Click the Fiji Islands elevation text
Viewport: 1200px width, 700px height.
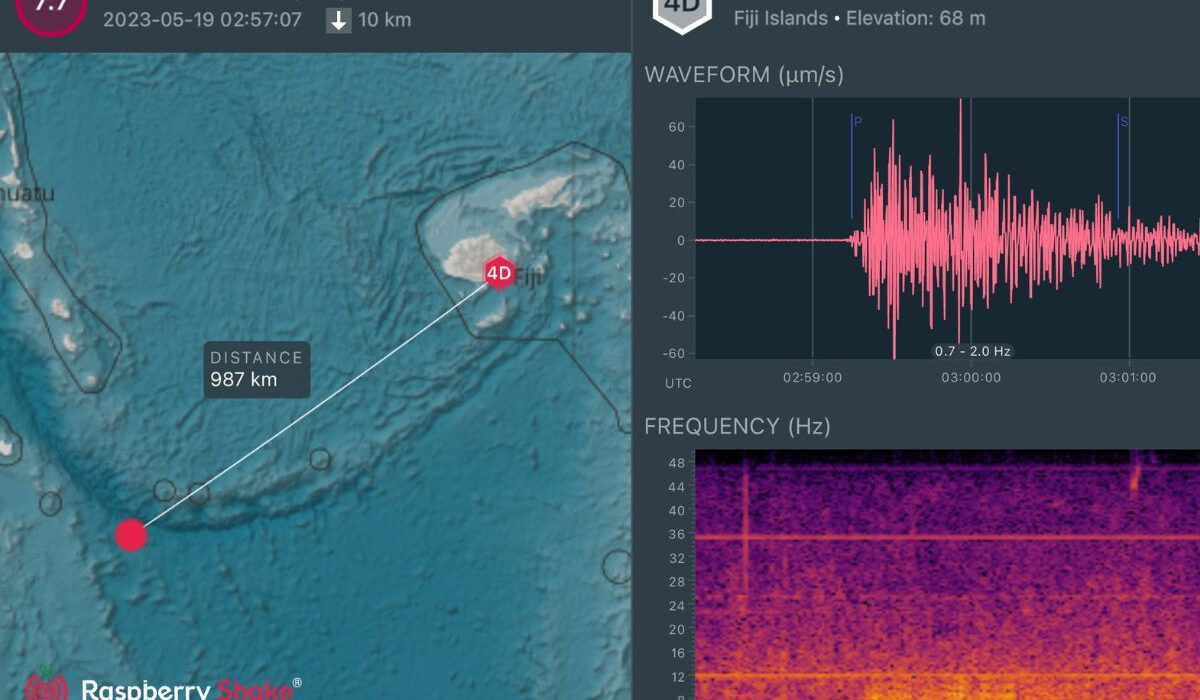859,18
